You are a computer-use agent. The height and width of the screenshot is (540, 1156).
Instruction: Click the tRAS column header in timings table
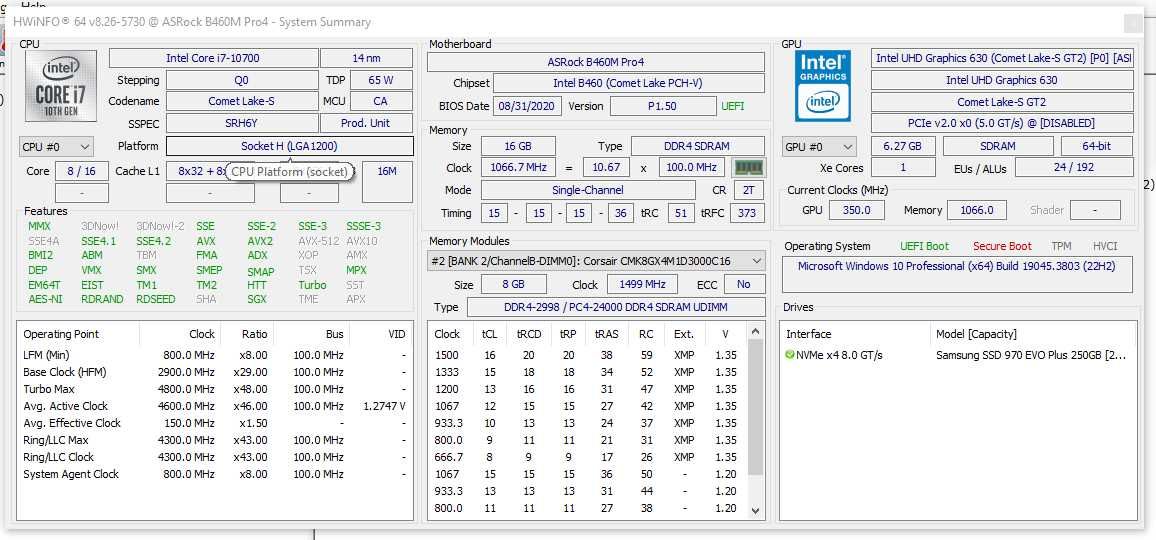pyautogui.click(x=606, y=334)
